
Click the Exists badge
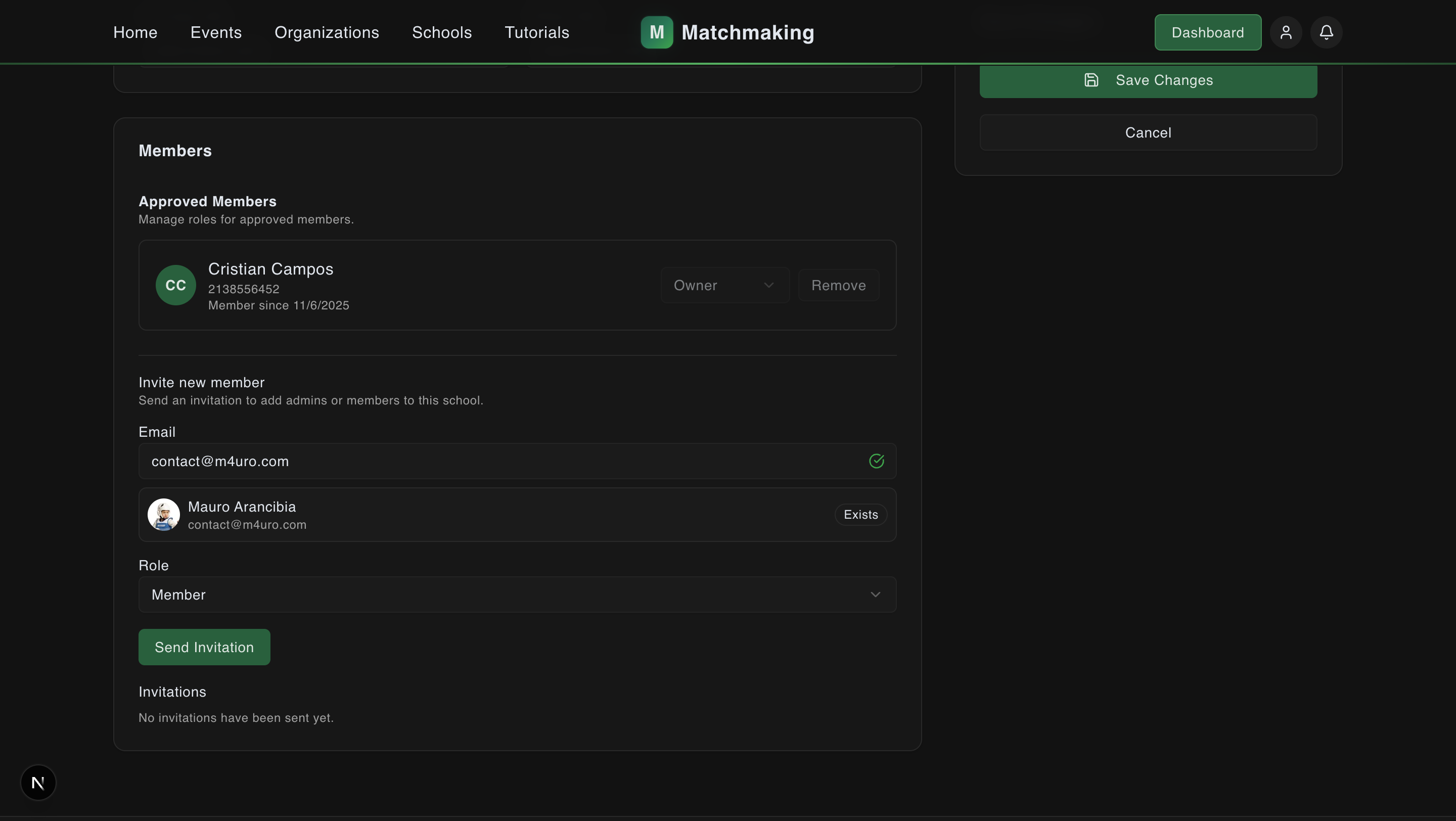click(861, 515)
